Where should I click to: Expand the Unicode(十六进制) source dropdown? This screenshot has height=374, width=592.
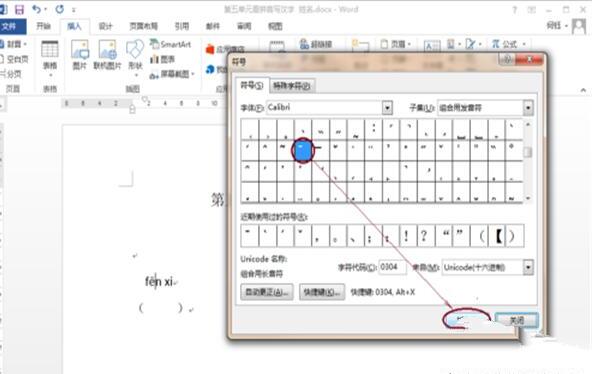(528, 268)
